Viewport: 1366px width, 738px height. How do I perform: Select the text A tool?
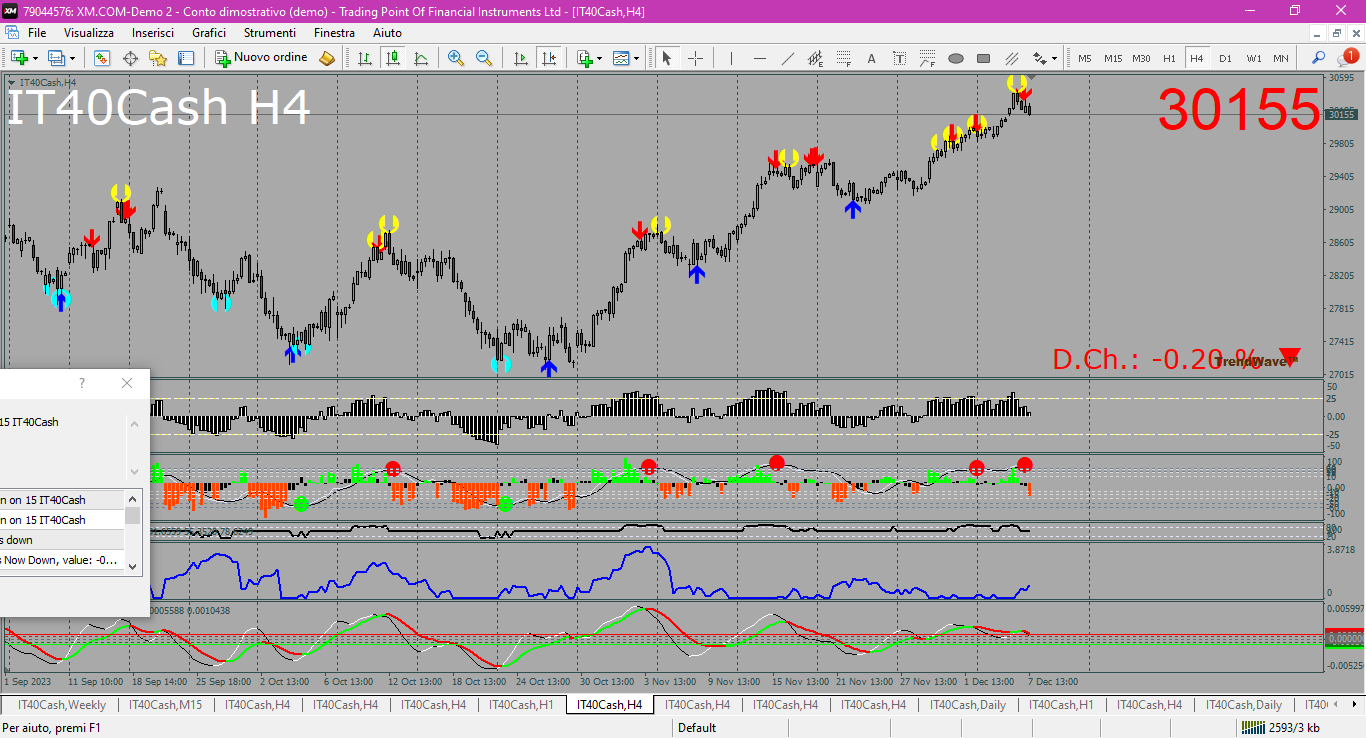pyautogui.click(x=871, y=58)
